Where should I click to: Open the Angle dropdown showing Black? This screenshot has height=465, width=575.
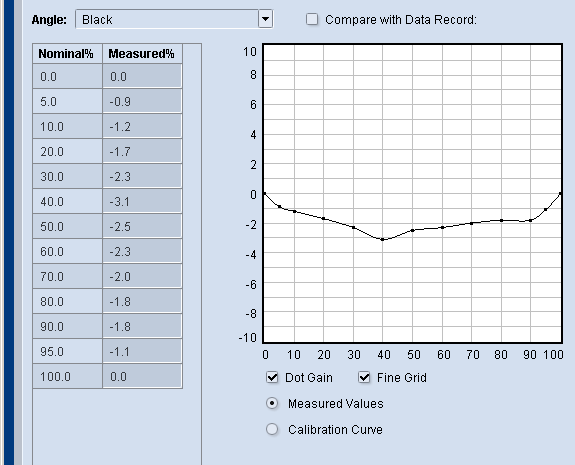point(174,19)
